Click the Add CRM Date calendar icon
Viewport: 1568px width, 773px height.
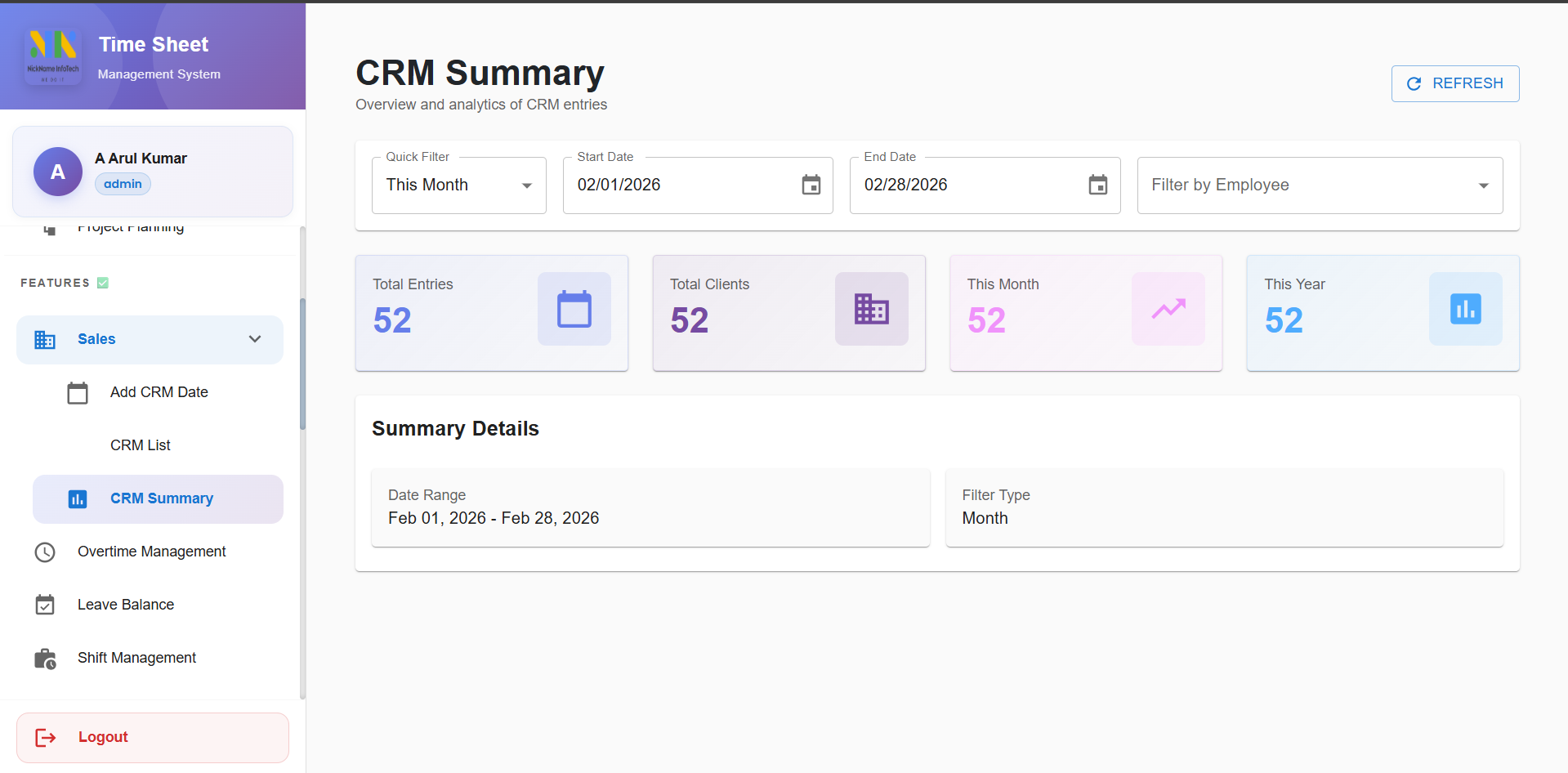78,393
